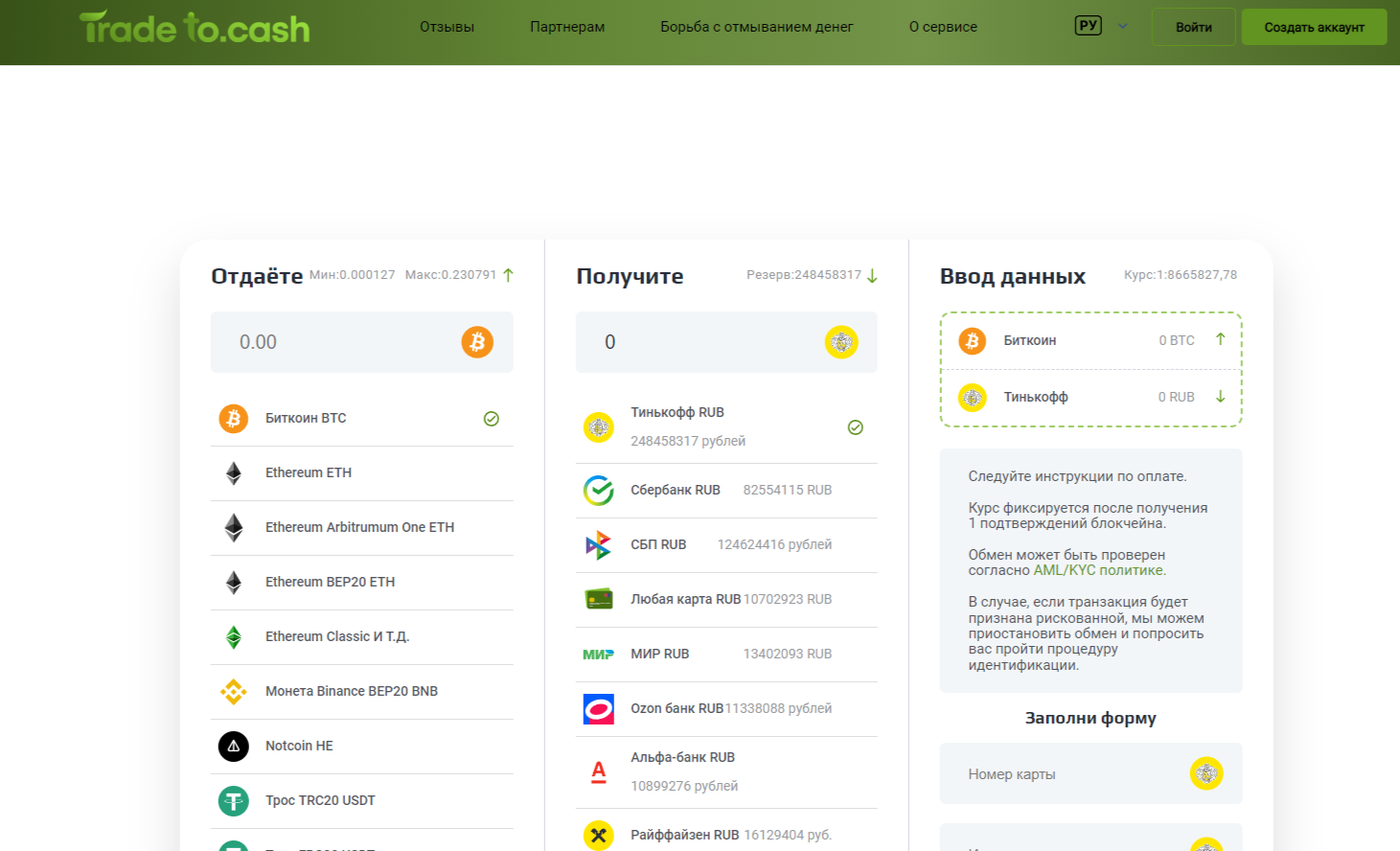Open the AML/KYC политике link
Viewport: 1400px width, 851px height.
[1099, 570]
